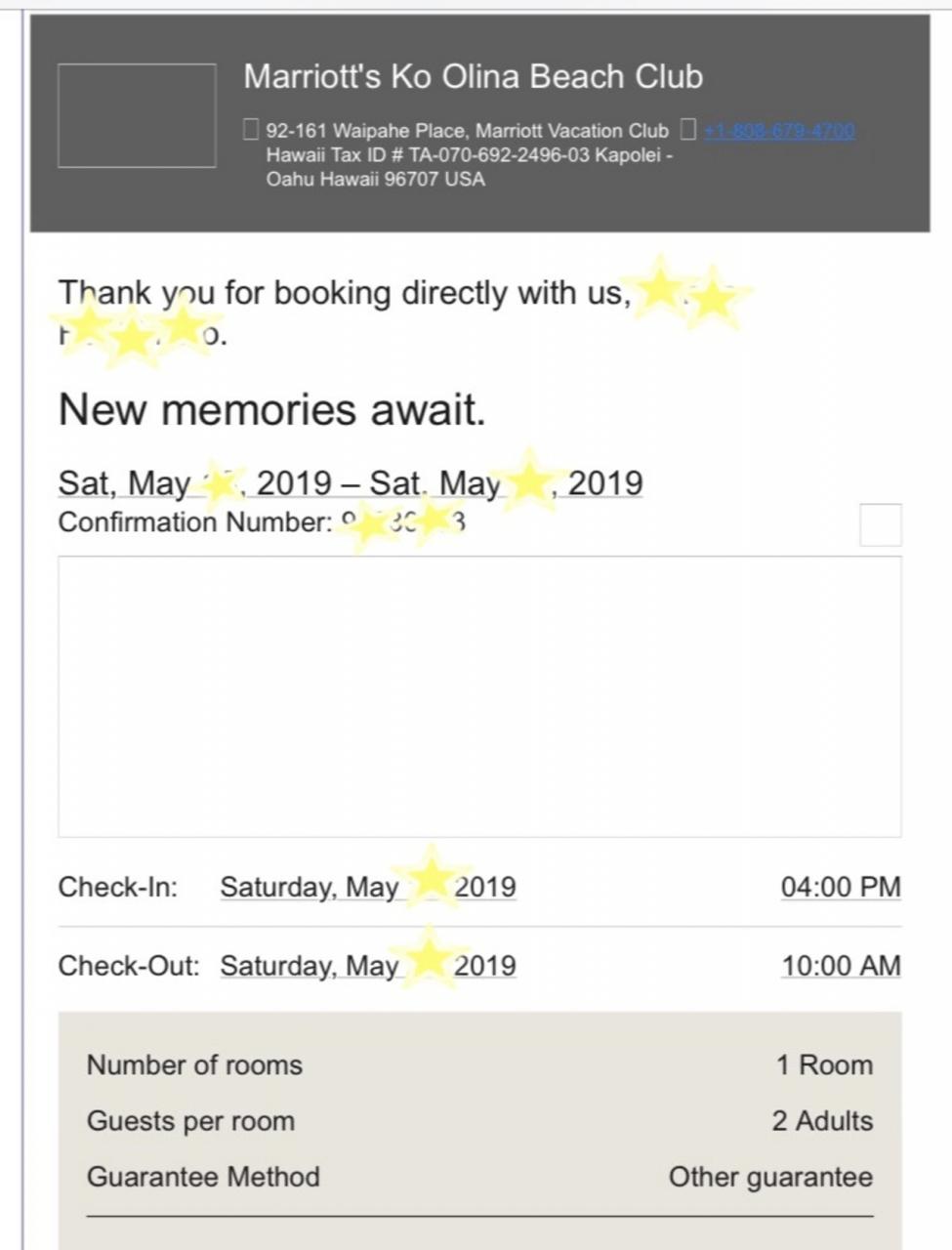Click the Hawaii Tax ID number text

click(x=428, y=154)
